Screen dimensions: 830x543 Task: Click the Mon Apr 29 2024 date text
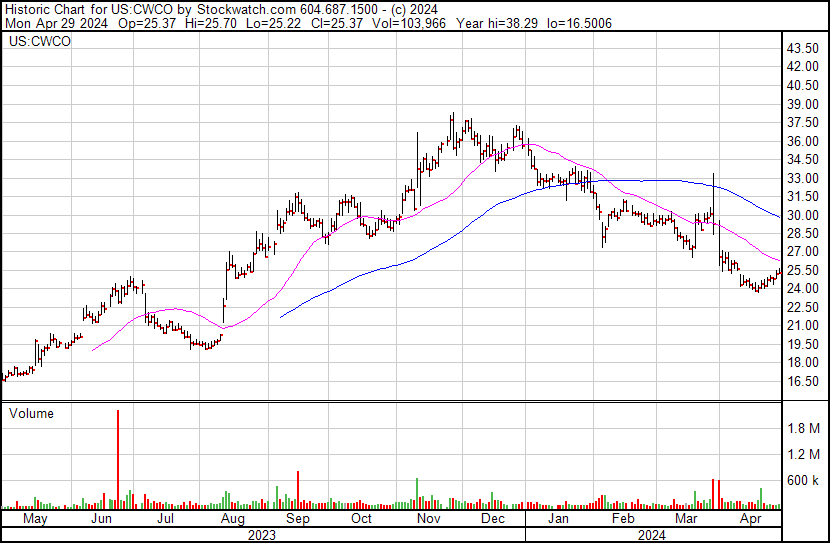[x=56, y=23]
